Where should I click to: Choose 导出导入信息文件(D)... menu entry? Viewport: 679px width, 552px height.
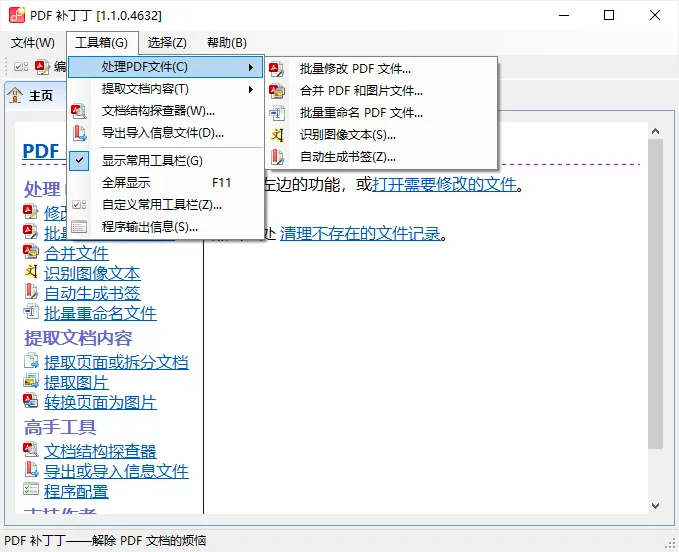(x=166, y=133)
